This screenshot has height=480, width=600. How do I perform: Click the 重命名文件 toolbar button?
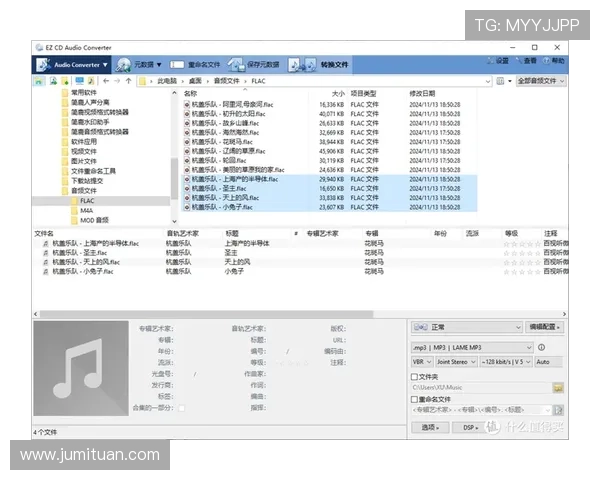coord(195,65)
